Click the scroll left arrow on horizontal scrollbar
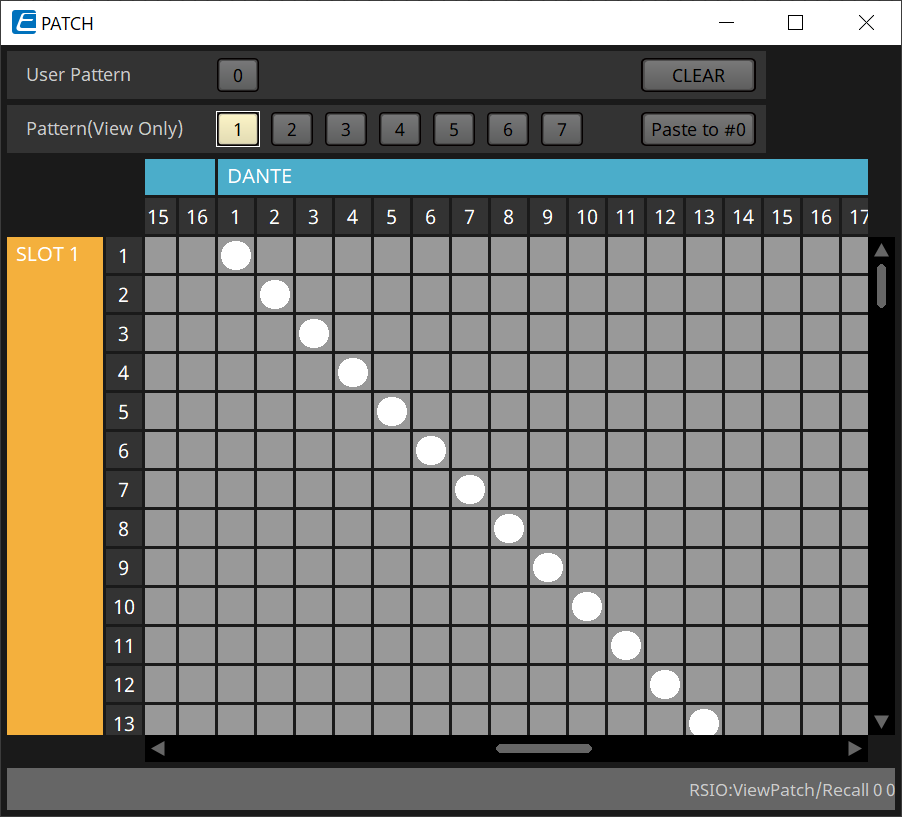The height and width of the screenshot is (817, 902). click(158, 748)
